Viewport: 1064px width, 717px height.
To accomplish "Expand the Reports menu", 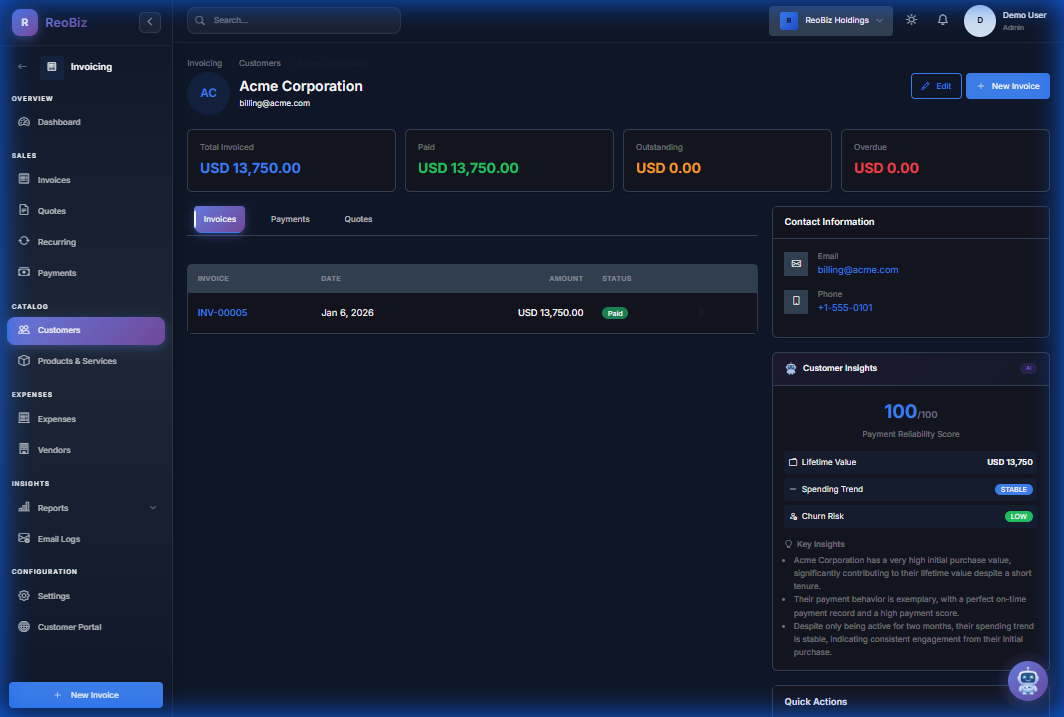I will point(85,507).
